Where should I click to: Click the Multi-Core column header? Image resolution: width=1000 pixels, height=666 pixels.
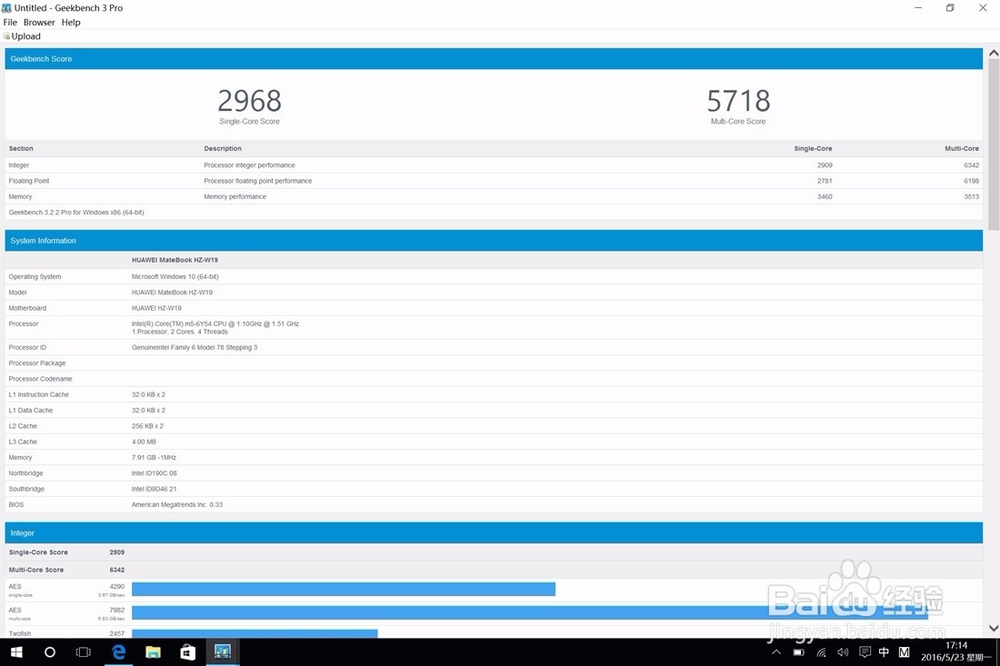pos(962,149)
